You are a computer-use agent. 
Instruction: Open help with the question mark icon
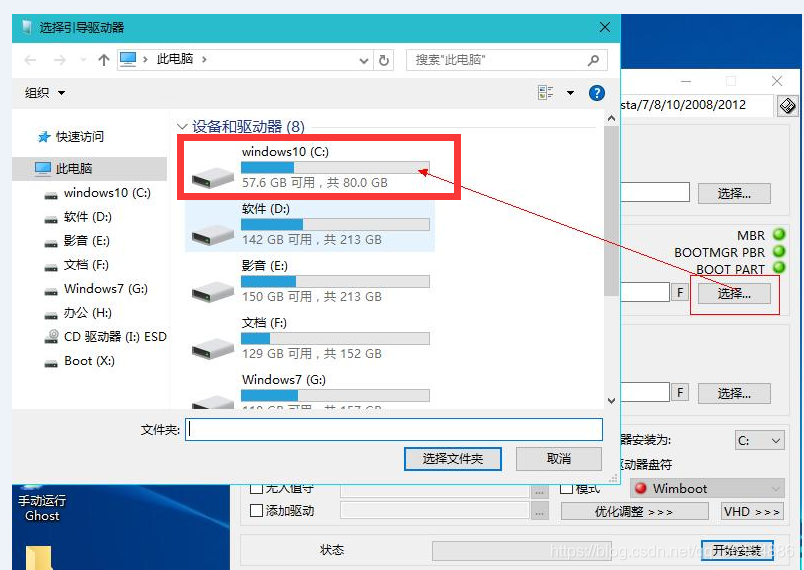[x=596, y=93]
